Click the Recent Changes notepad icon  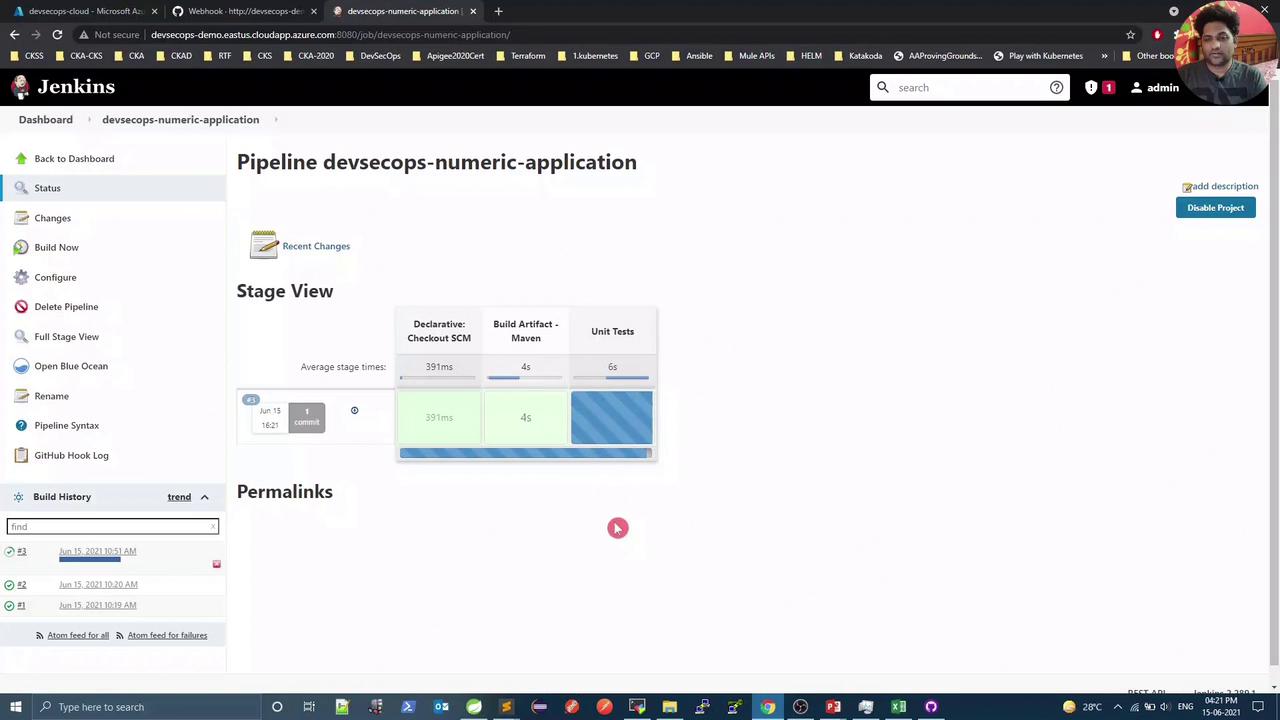click(264, 245)
